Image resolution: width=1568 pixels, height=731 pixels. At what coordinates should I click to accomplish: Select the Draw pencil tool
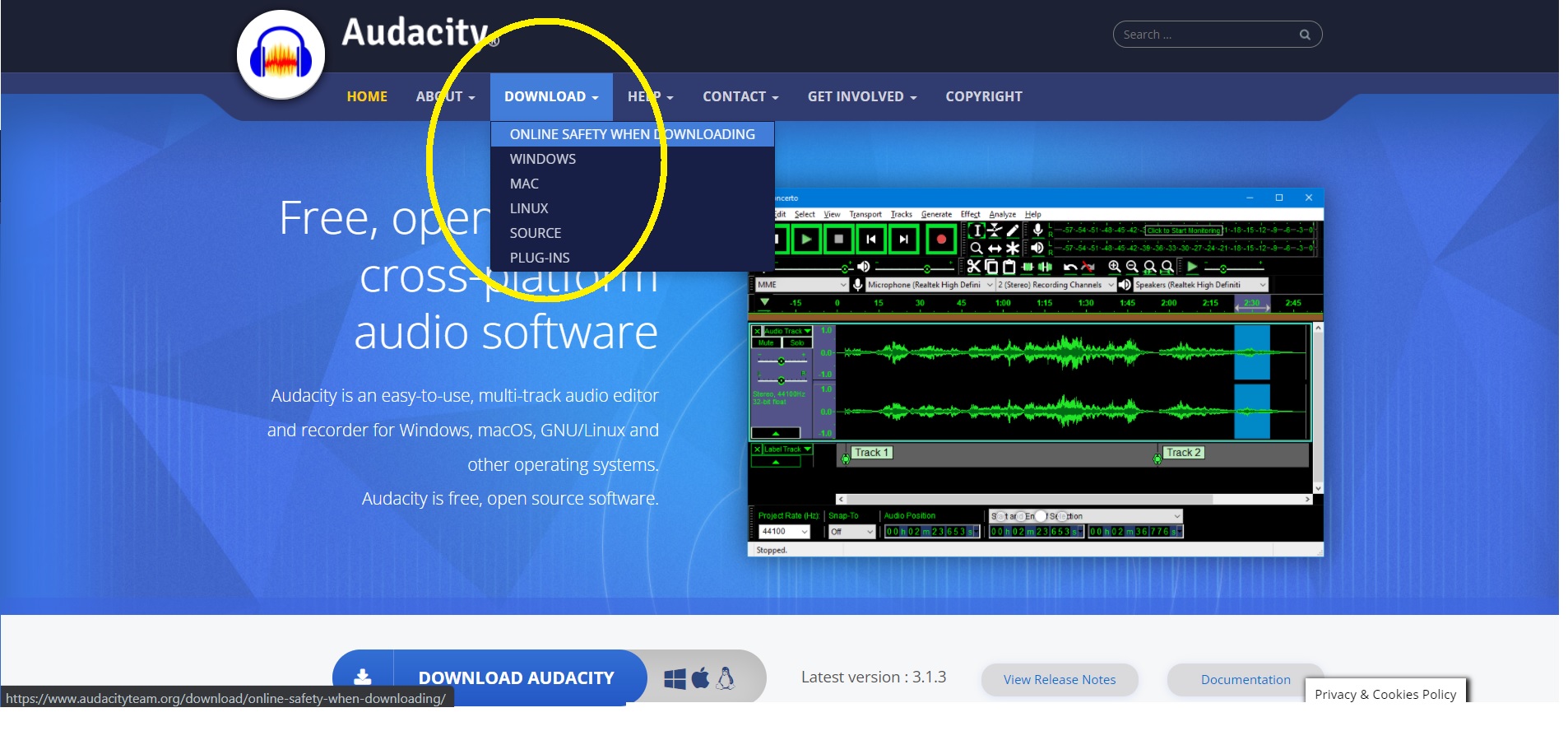click(x=1013, y=230)
